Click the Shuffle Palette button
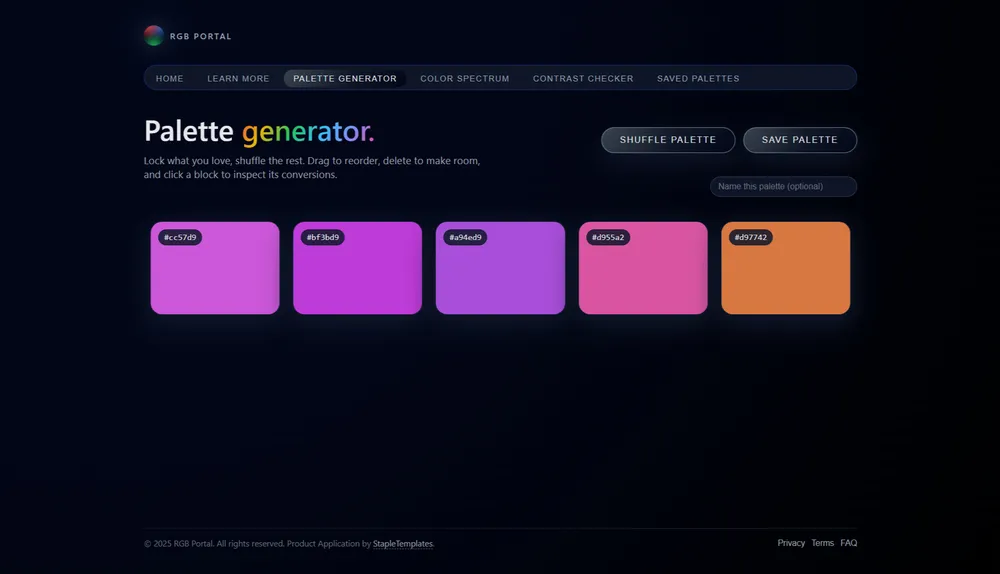The width and height of the screenshot is (1000, 574). coord(668,140)
